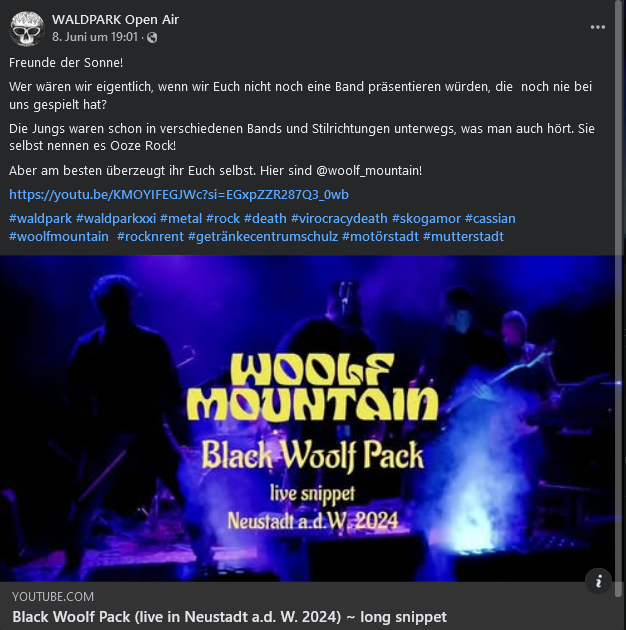
Task: Open the Black Woolf Pack YouTube title
Action: tap(229, 616)
